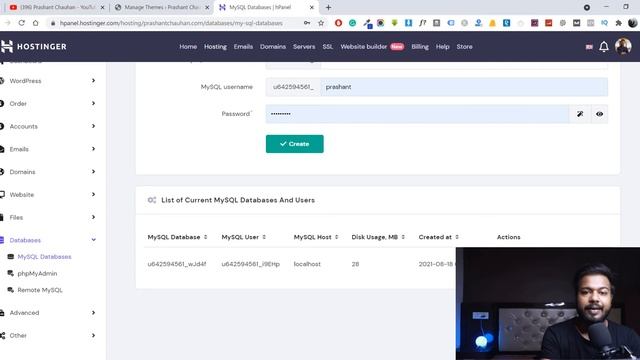Open the notifications bell

[x=604, y=47]
